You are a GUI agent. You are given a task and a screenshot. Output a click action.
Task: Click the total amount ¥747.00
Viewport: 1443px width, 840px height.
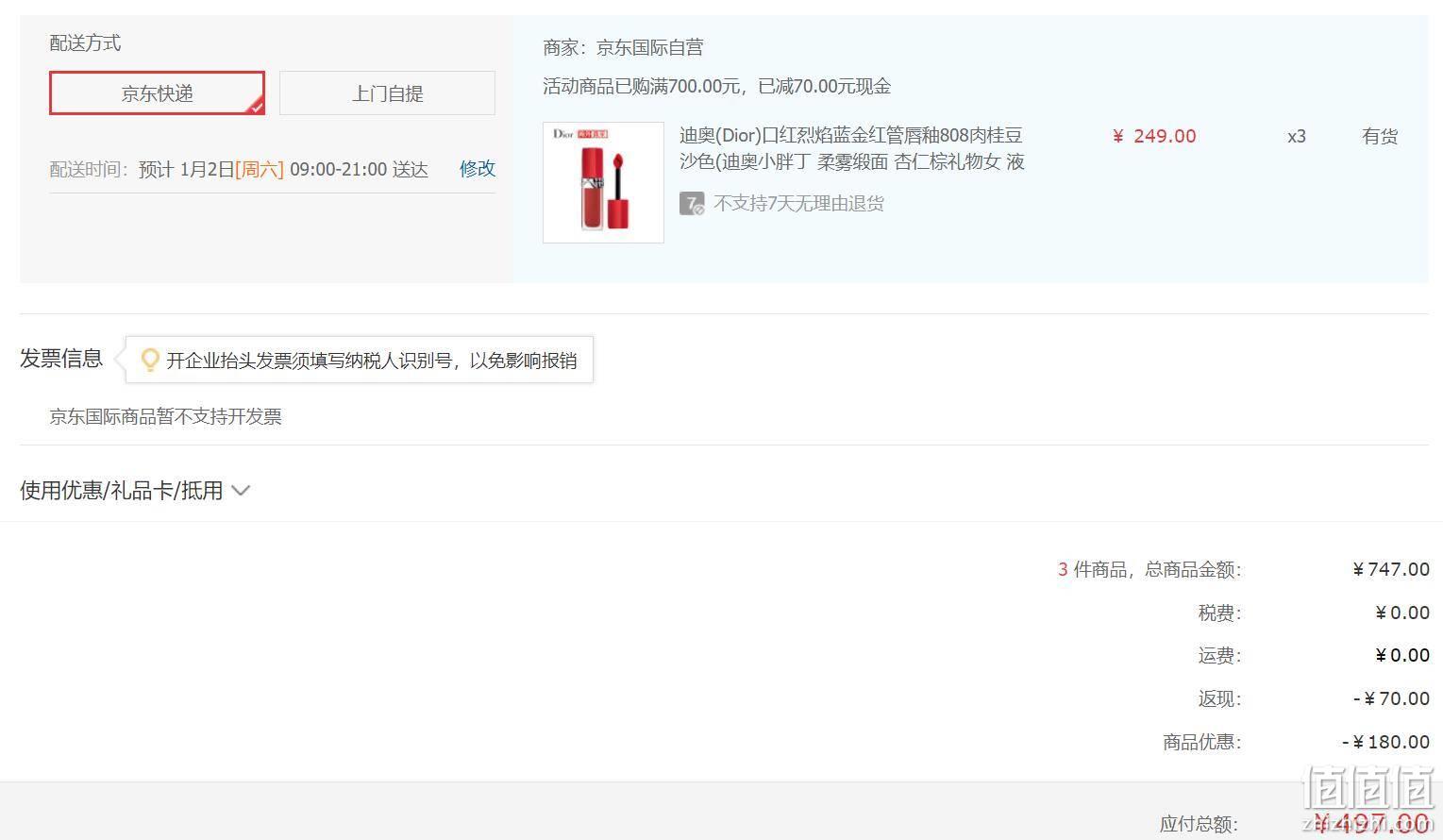(1391, 569)
